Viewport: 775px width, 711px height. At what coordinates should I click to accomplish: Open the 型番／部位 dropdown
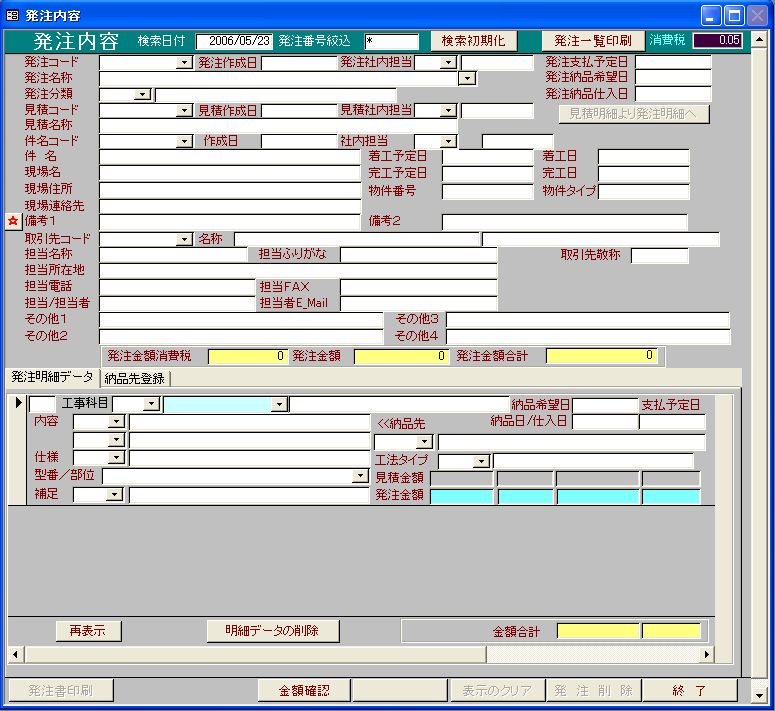coord(360,476)
